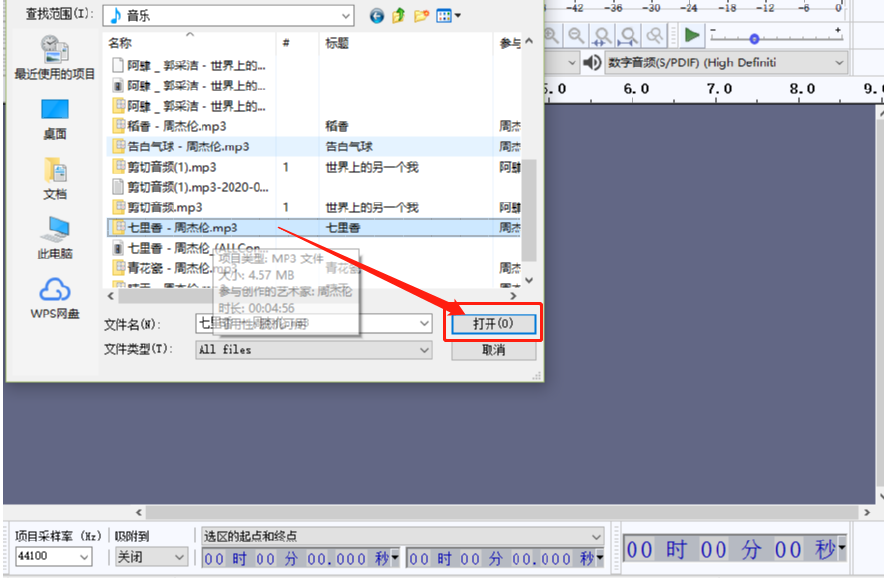
Task: Fit selection to width in Audacity
Action: click(x=602, y=36)
